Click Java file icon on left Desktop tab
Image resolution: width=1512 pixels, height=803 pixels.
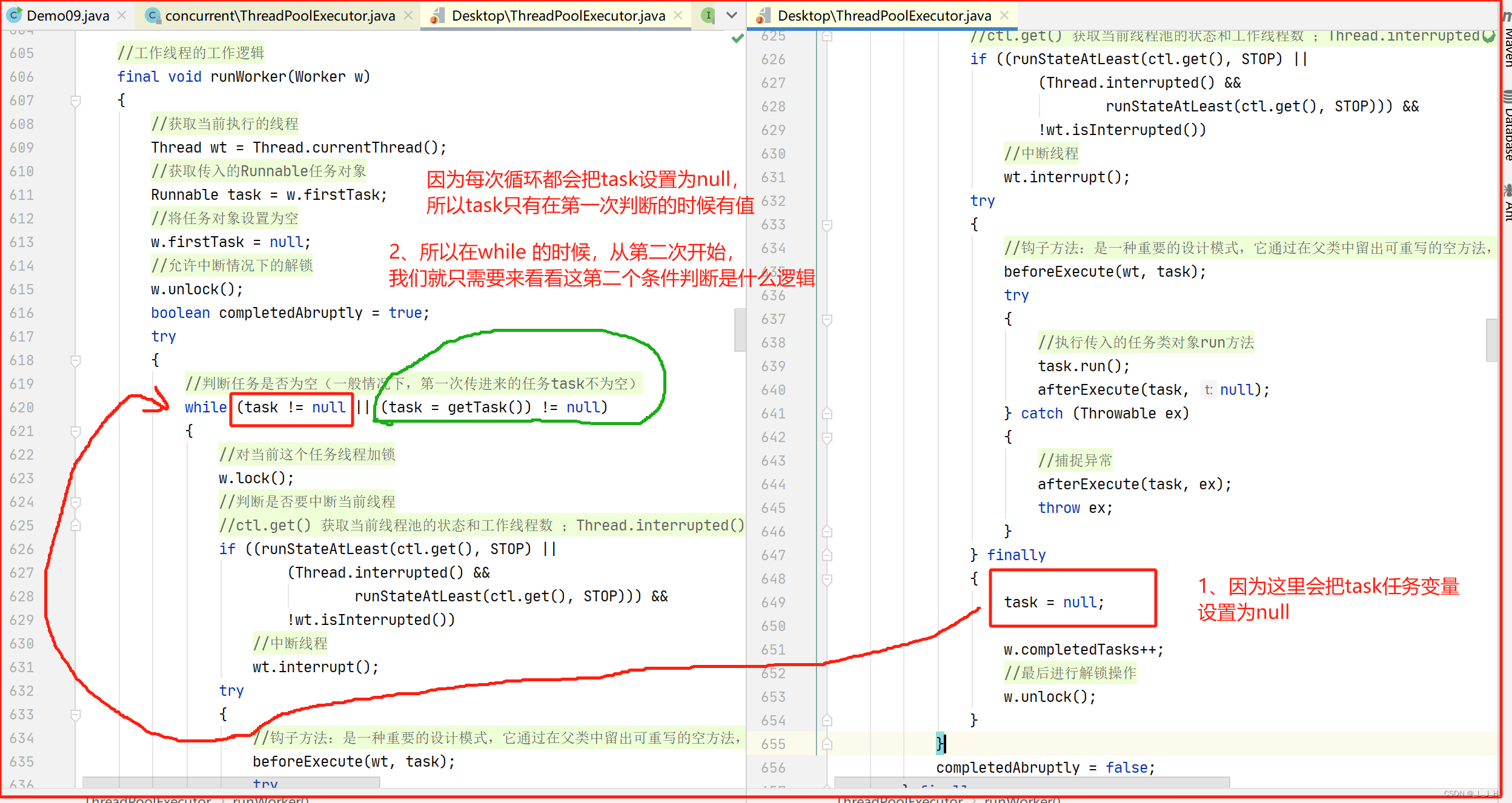coord(438,16)
